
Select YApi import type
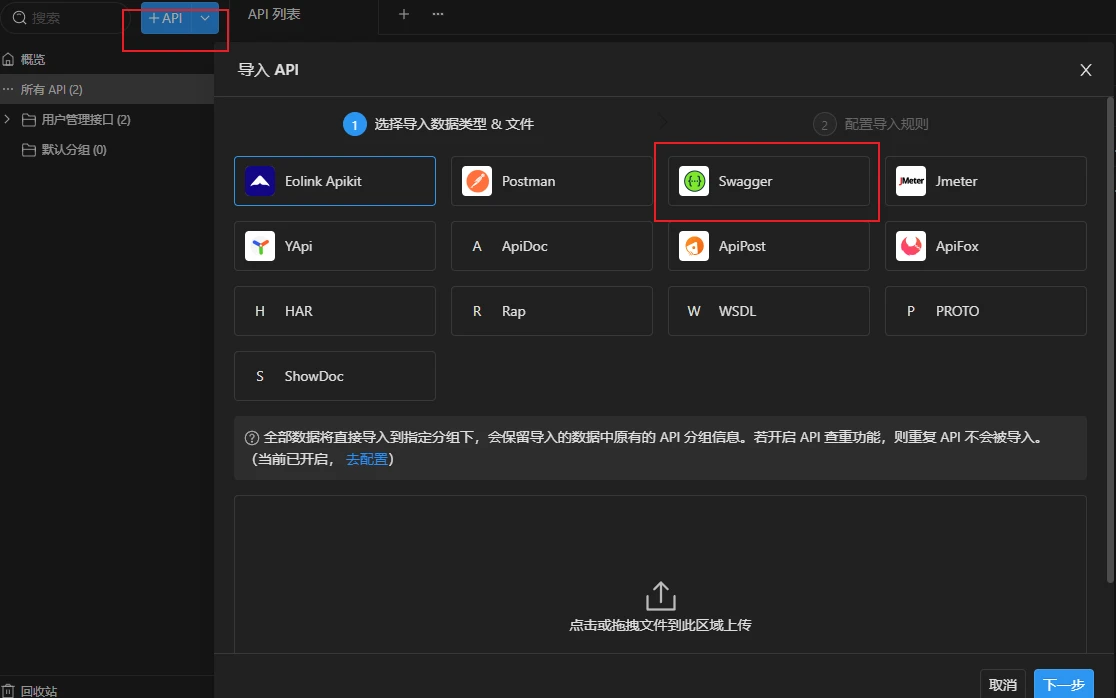tap(335, 246)
